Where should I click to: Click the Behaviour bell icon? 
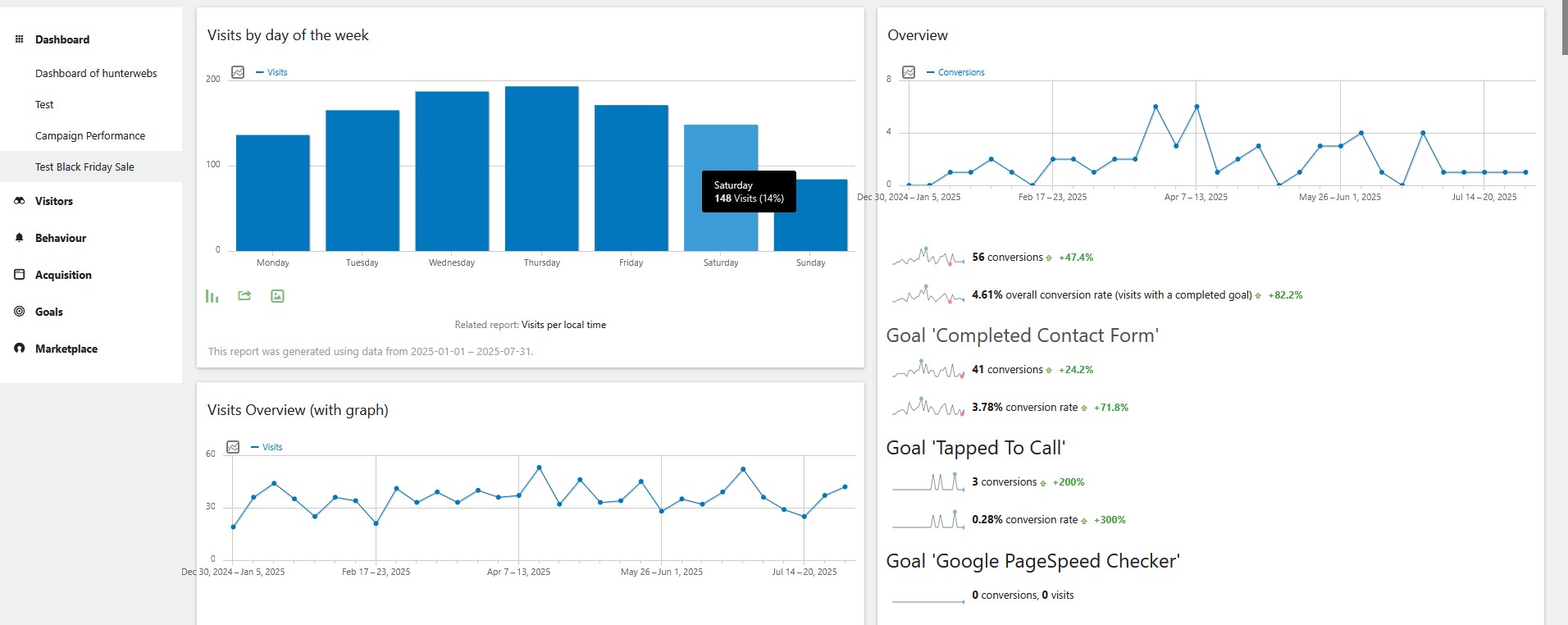pos(20,238)
